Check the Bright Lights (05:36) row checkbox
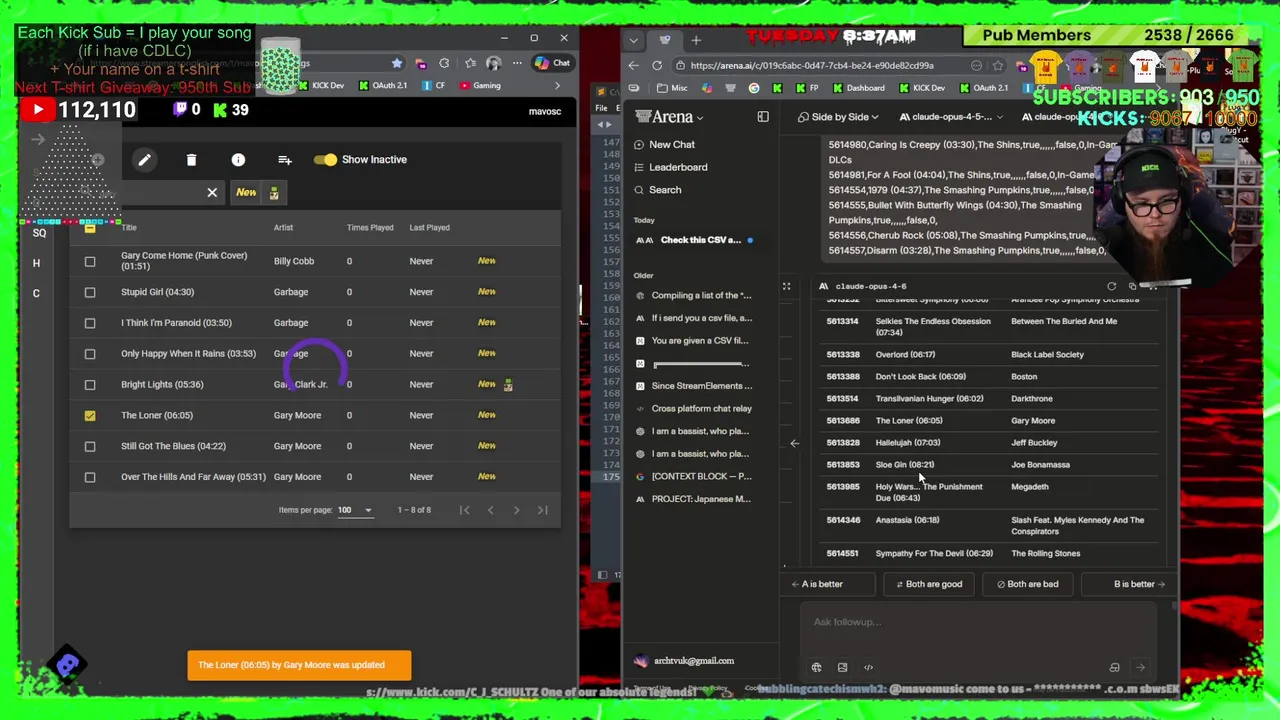 click(x=90, y=385)
